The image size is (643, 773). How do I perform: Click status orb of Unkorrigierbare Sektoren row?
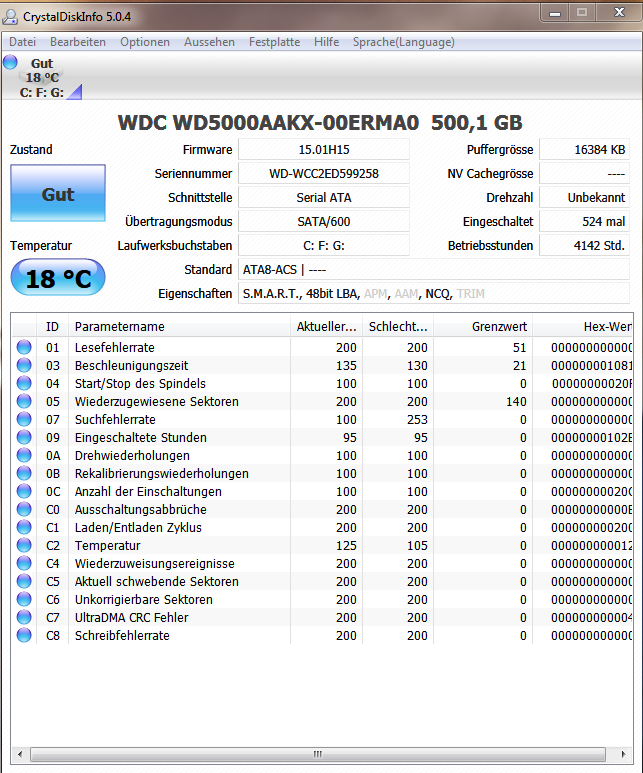coord(24,599)
